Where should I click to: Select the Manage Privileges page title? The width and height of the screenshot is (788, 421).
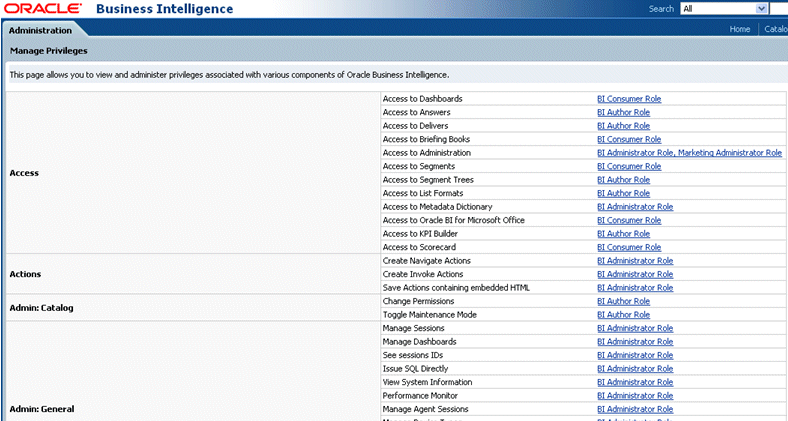click(x=49, y=51)
